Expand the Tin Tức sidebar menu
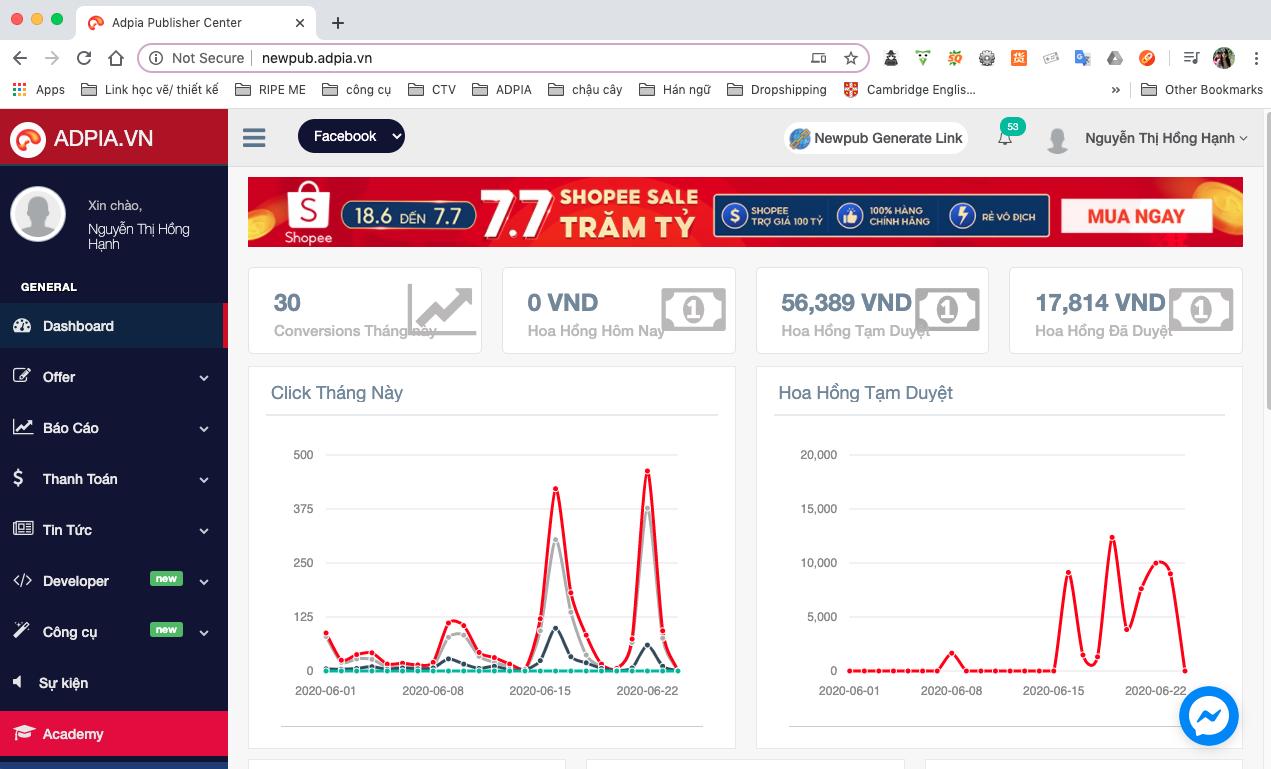 (x=113, y=530)
